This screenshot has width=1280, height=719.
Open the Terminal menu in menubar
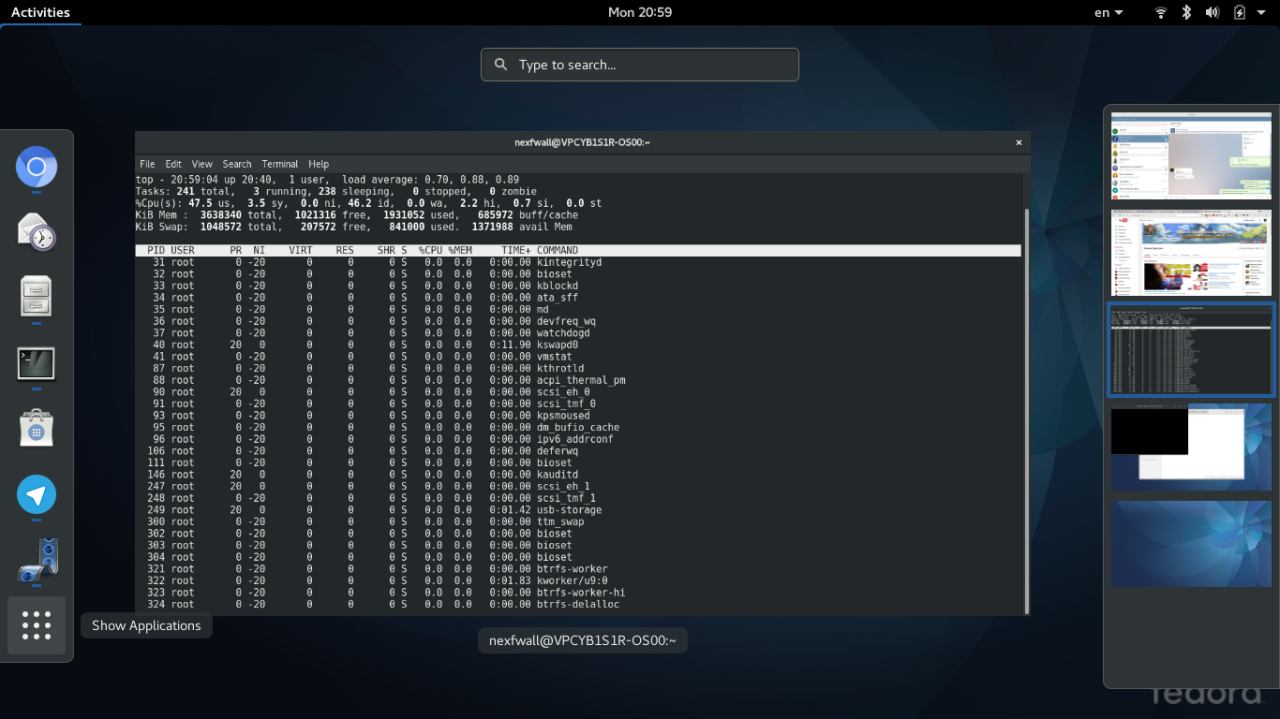[280, 164]
